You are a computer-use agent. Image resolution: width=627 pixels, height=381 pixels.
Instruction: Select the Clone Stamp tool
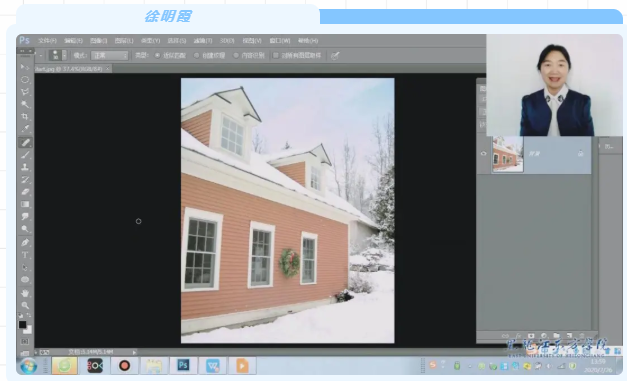(x=25, y=167)
